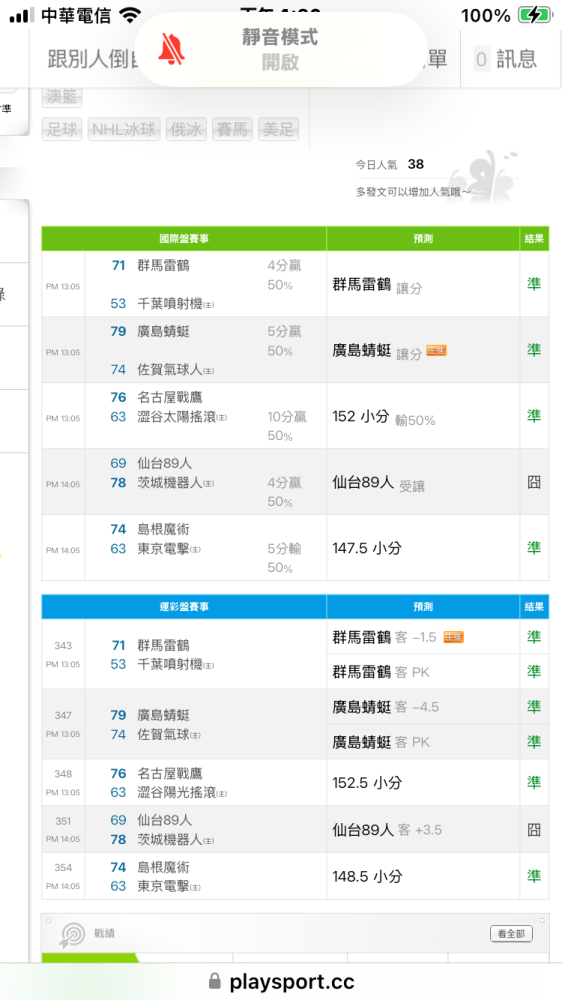Click 澀谷陽光搖滾 in 運彩盤 table
This screenshot has width=562, height=1000.
(176, 793)
